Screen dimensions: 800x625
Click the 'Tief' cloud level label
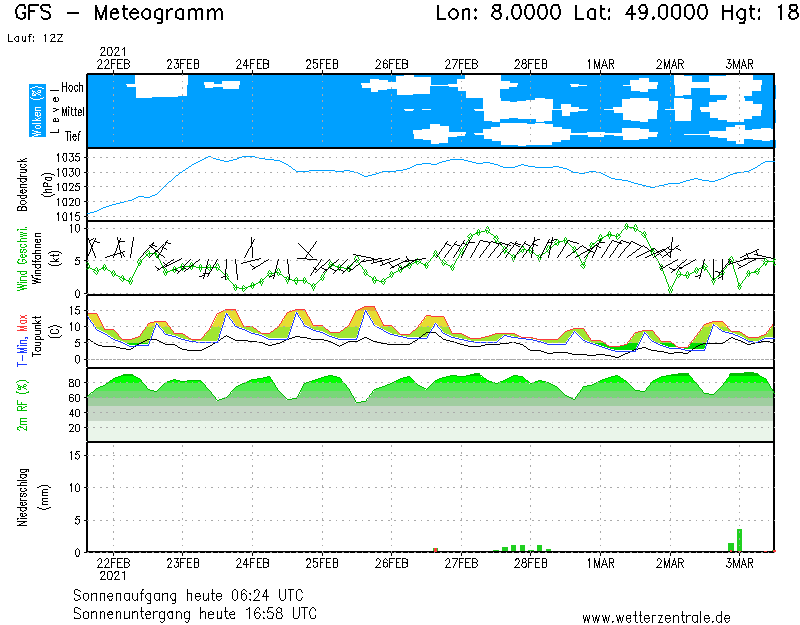(73, 136)
